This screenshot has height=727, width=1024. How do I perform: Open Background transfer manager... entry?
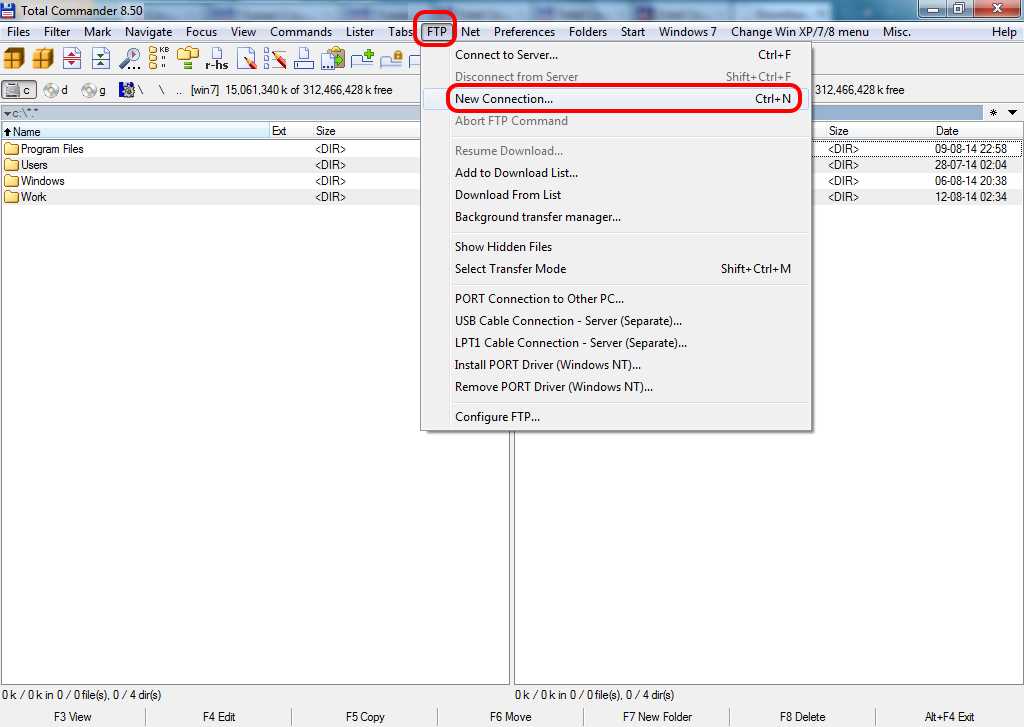616,217
